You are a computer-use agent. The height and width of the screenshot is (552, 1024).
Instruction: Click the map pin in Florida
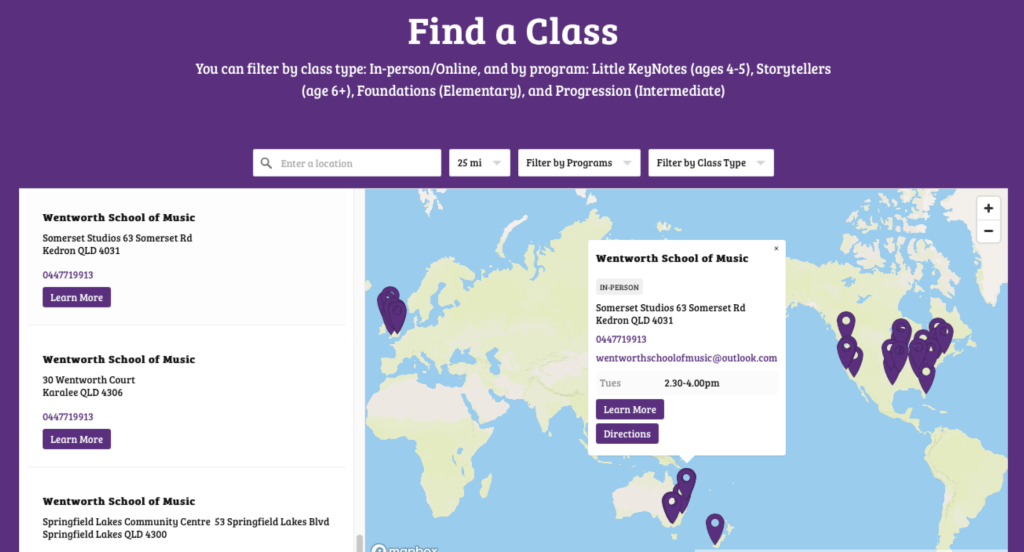tap(926, 375)
